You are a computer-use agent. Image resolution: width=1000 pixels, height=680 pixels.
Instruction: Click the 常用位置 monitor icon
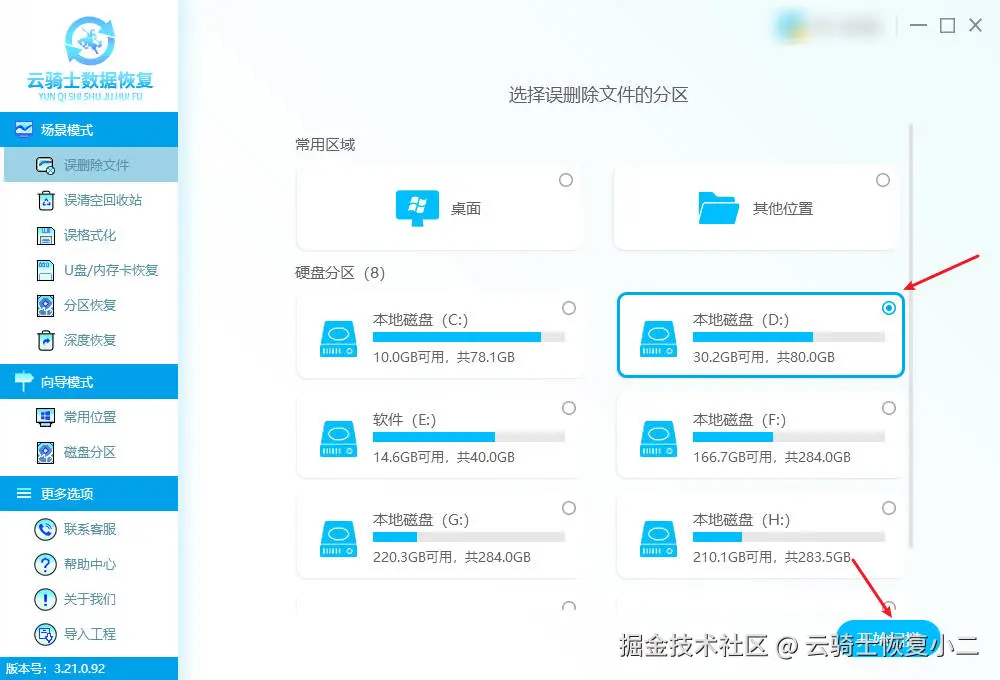(45, 417)
